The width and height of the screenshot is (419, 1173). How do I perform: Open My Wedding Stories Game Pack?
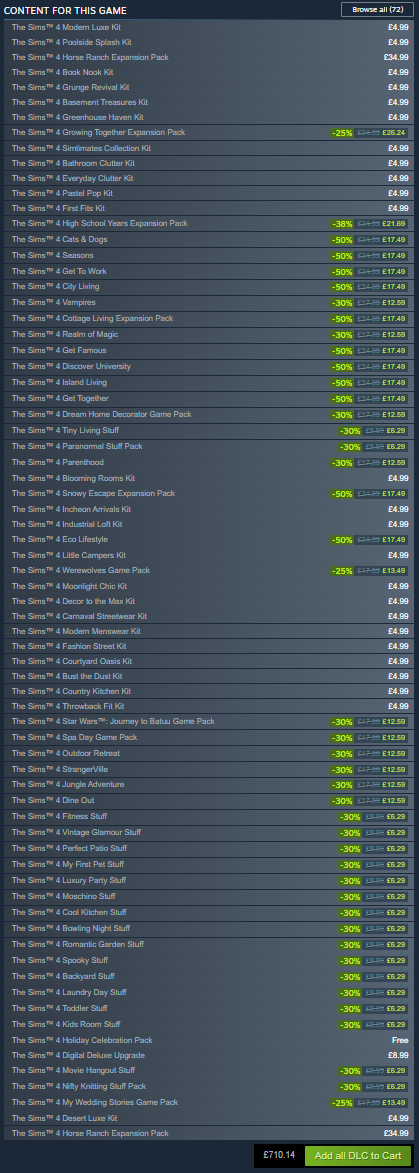pyautogui.click(x=210, y=1102)
